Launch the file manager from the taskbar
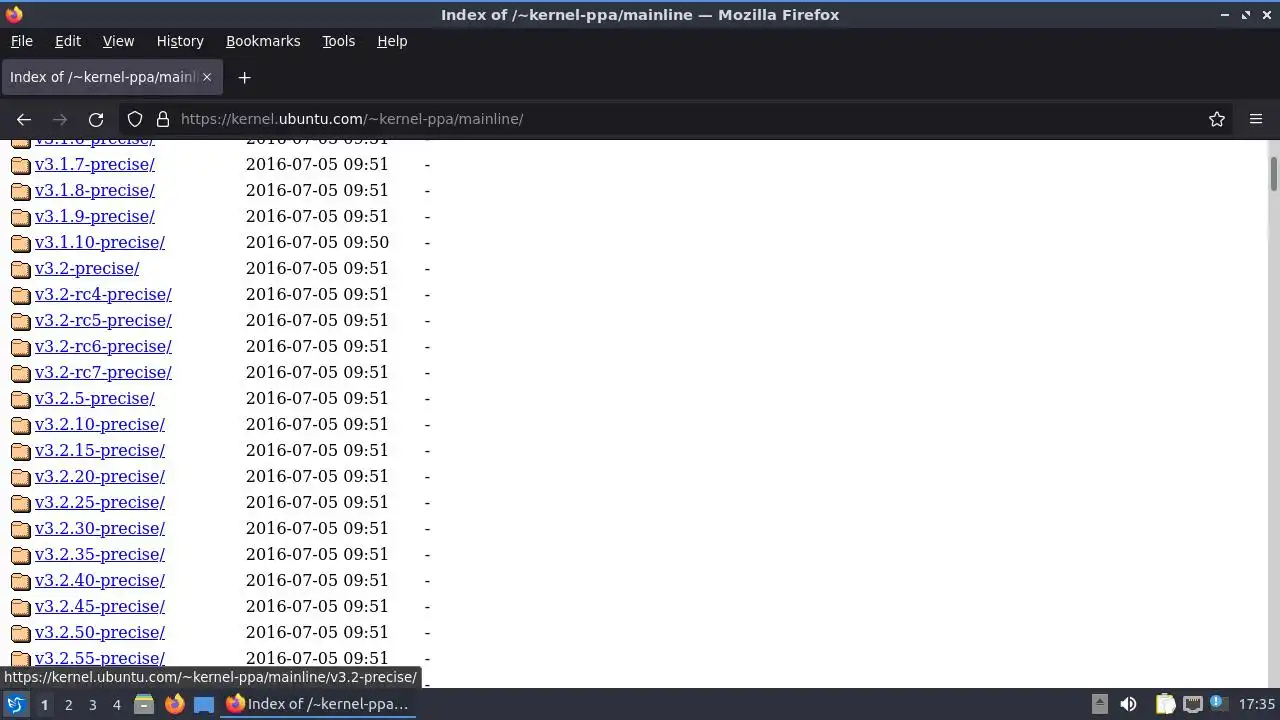The image size is (1280, 720). [x=144, y=704]
